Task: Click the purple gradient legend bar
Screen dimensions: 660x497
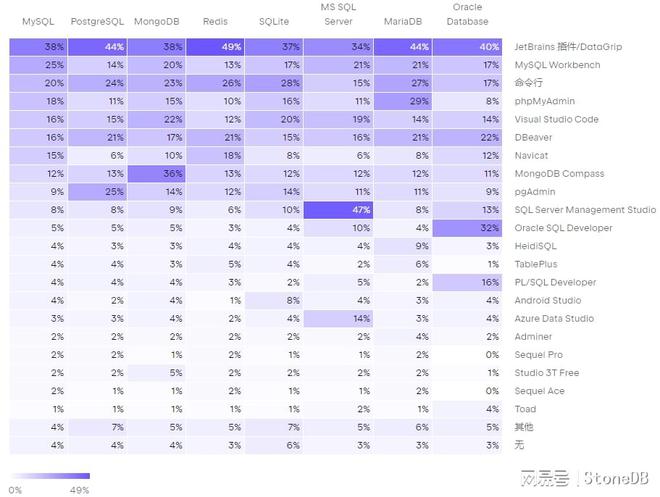Action: [x=48, y=478]
